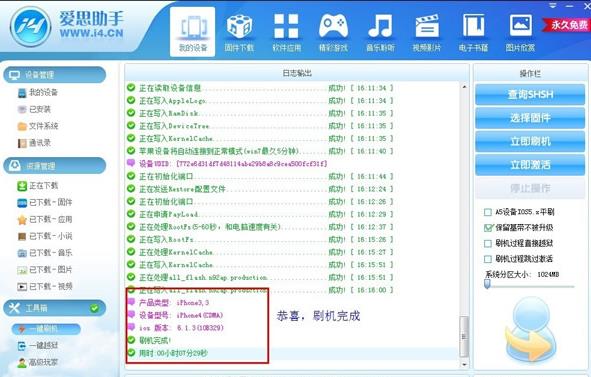Image resolution: width=591 pixels, height=377 pixels.
Task: Click the 正在读取设备信息 log line
Action: 260,88
